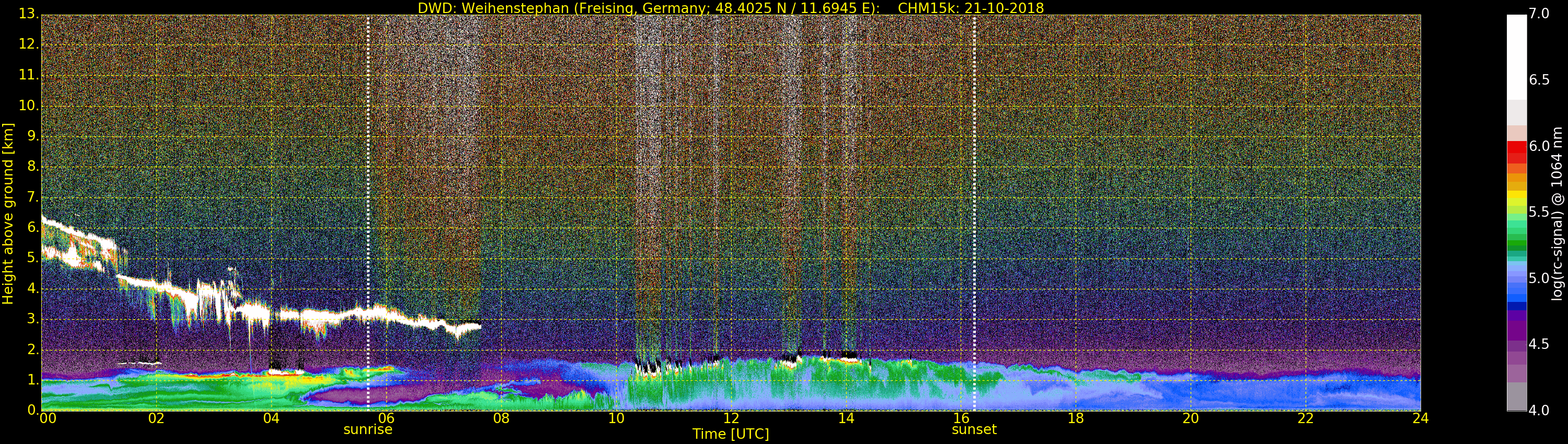Select the 22 hour time axis tick

coord(1306,418)
